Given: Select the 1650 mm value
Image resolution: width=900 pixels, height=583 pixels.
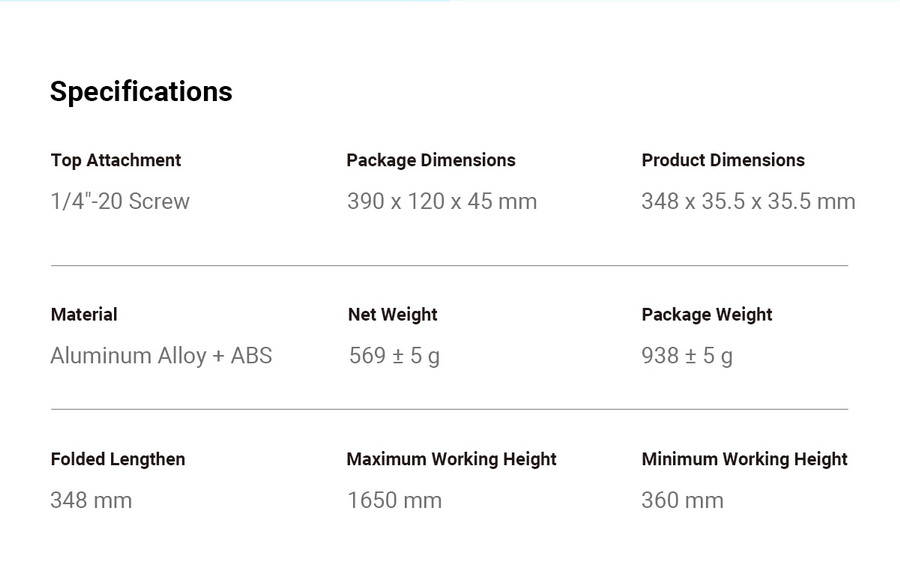Looking at the screenshot, I should (394, 500).
